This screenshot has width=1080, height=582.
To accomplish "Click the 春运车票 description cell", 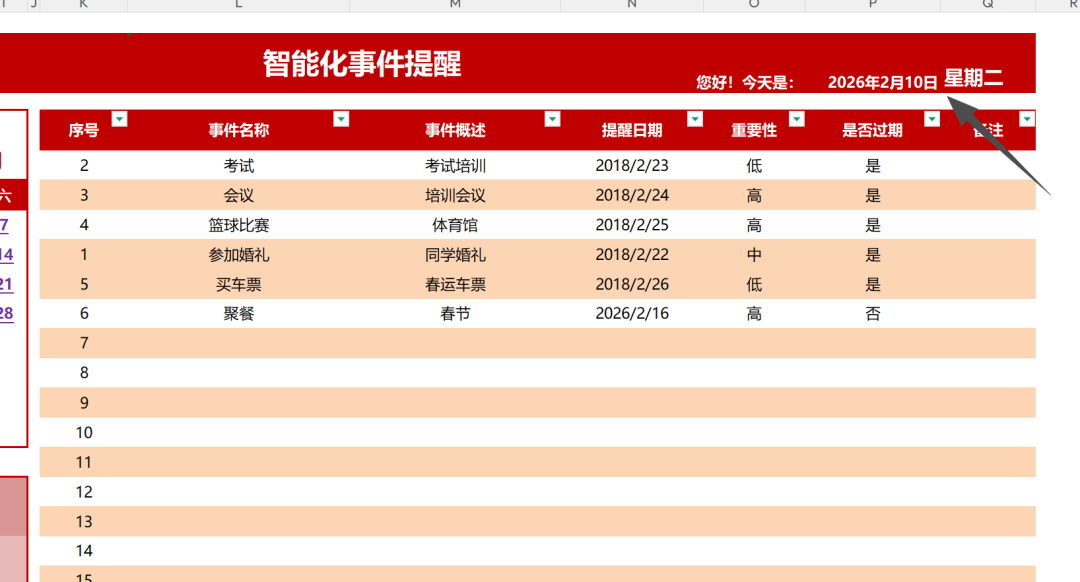I will tap(455, 284).
